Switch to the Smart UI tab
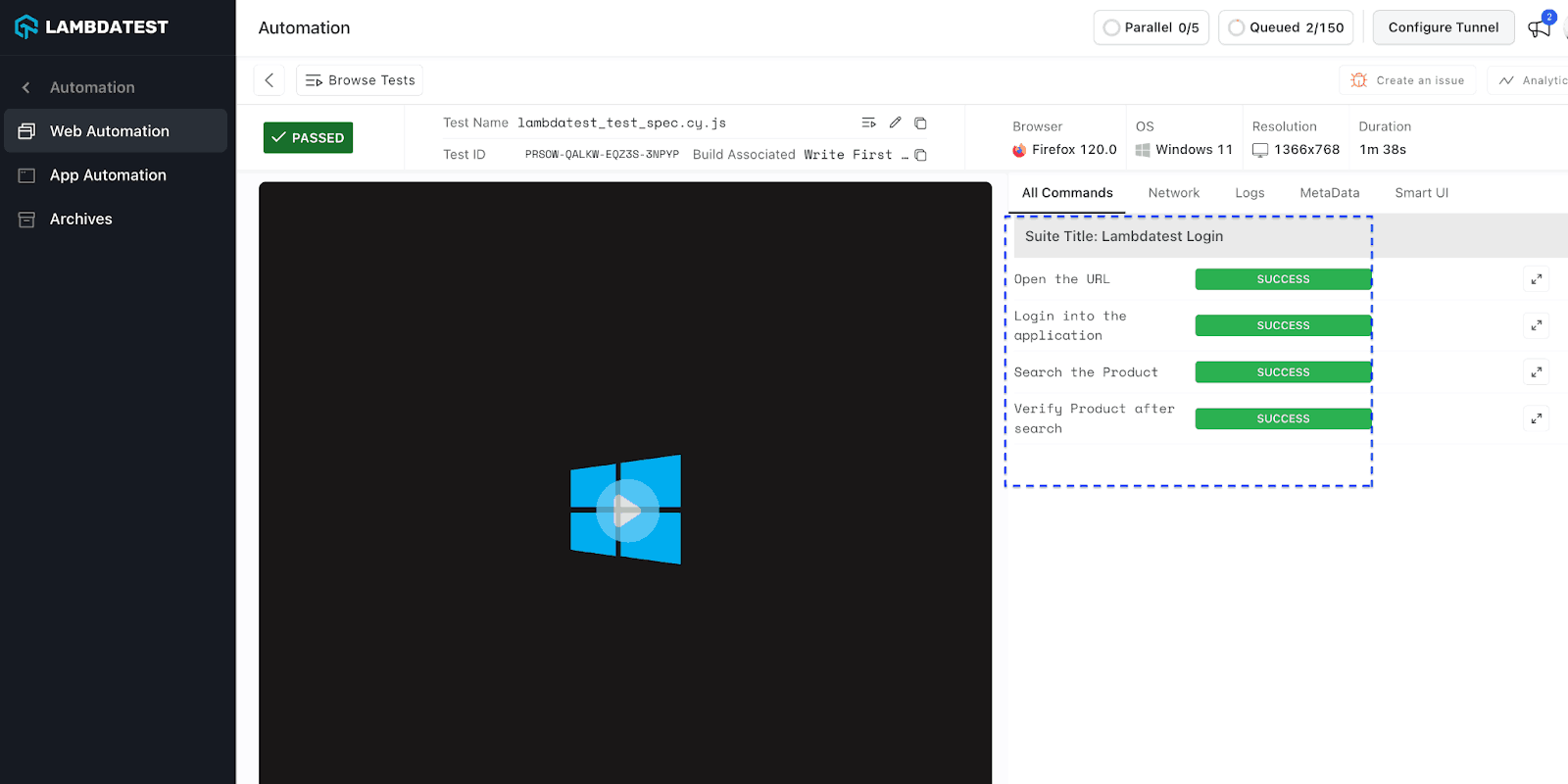 [1422, 193]
